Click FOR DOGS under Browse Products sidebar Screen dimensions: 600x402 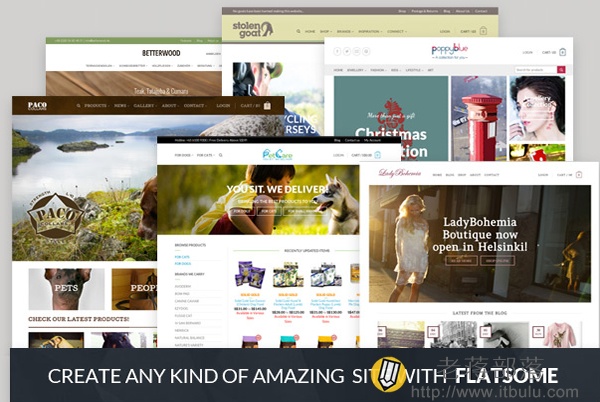point(183,264)
